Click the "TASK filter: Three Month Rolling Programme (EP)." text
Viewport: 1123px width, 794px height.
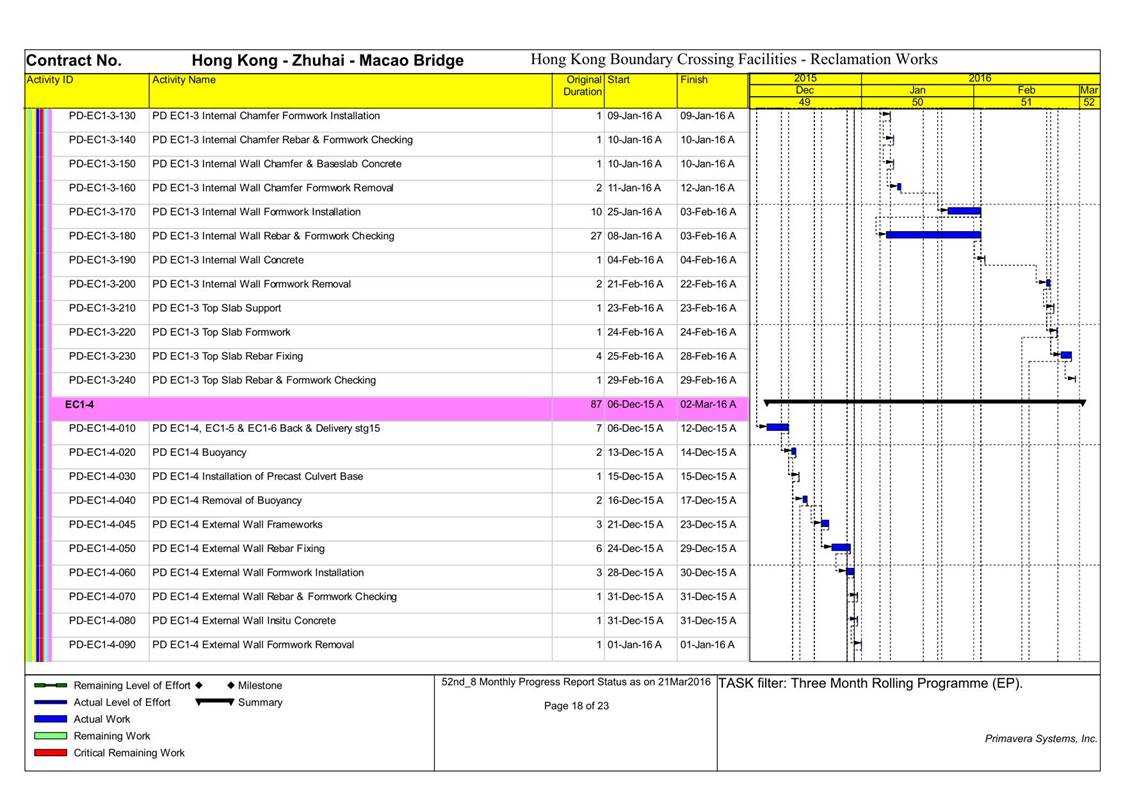tap(870, 683)
